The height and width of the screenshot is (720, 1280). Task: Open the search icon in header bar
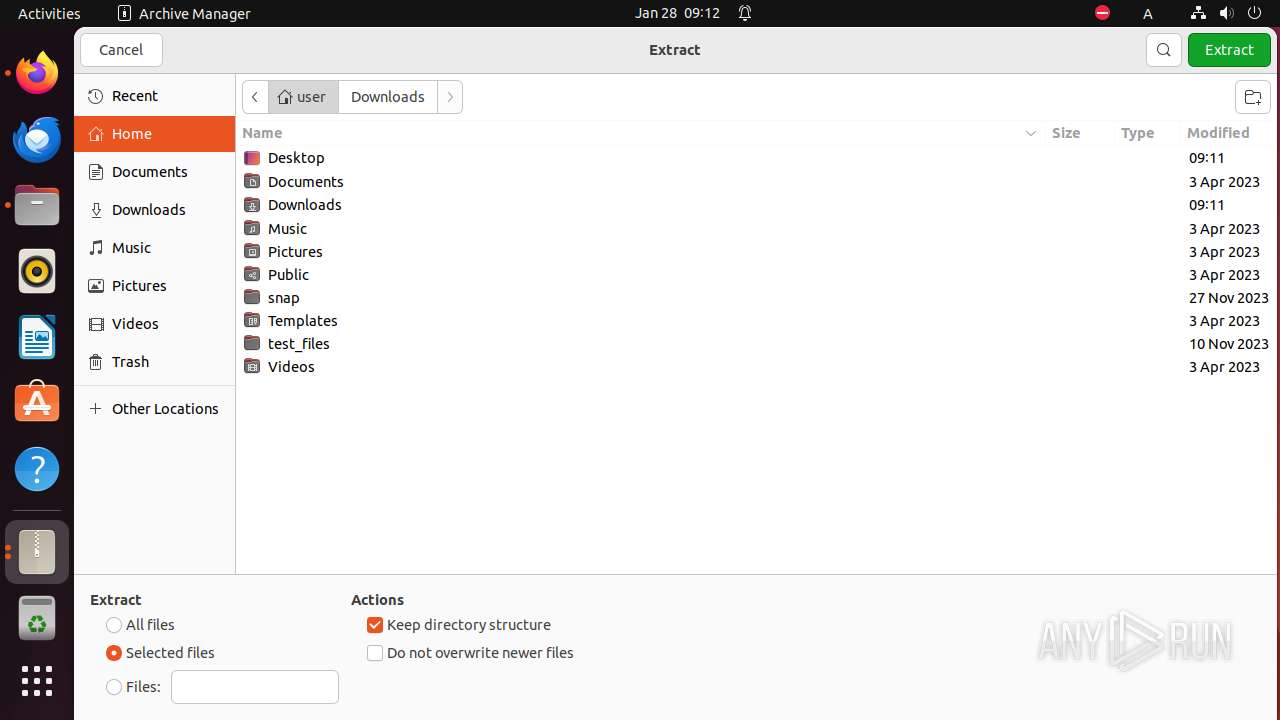[x=1164, y=50]
